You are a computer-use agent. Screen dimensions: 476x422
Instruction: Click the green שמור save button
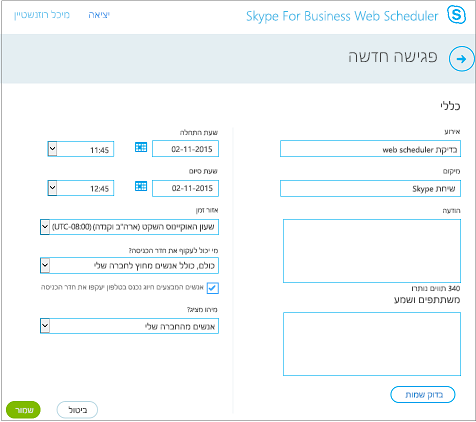point(23,410)
